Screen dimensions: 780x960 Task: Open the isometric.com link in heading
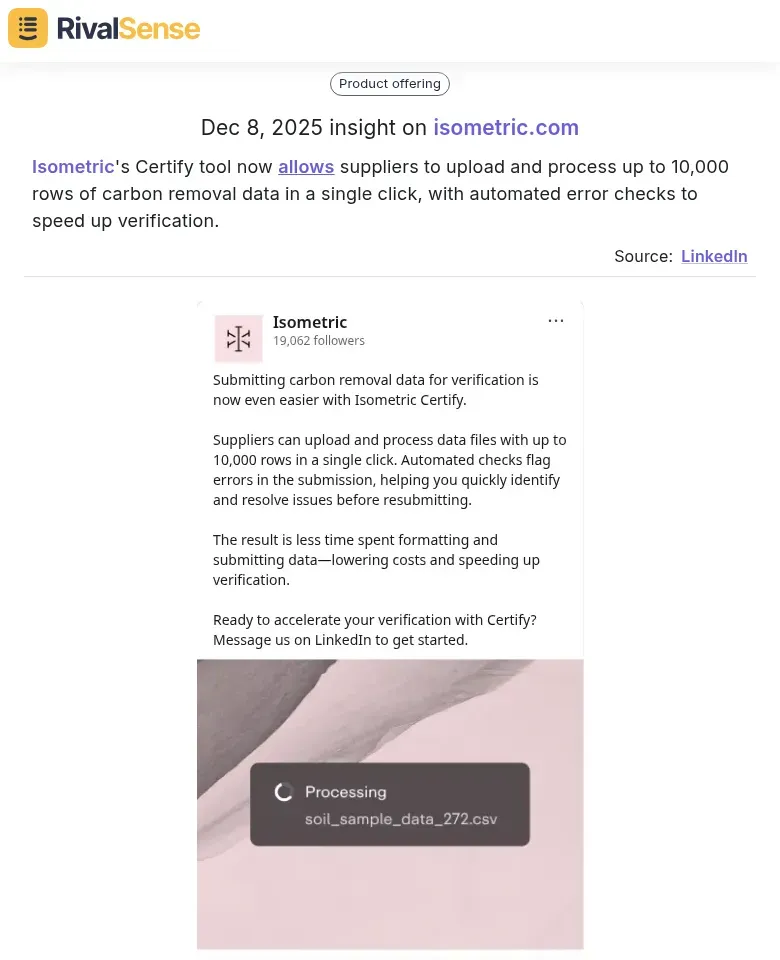click(x=506, y=128)
